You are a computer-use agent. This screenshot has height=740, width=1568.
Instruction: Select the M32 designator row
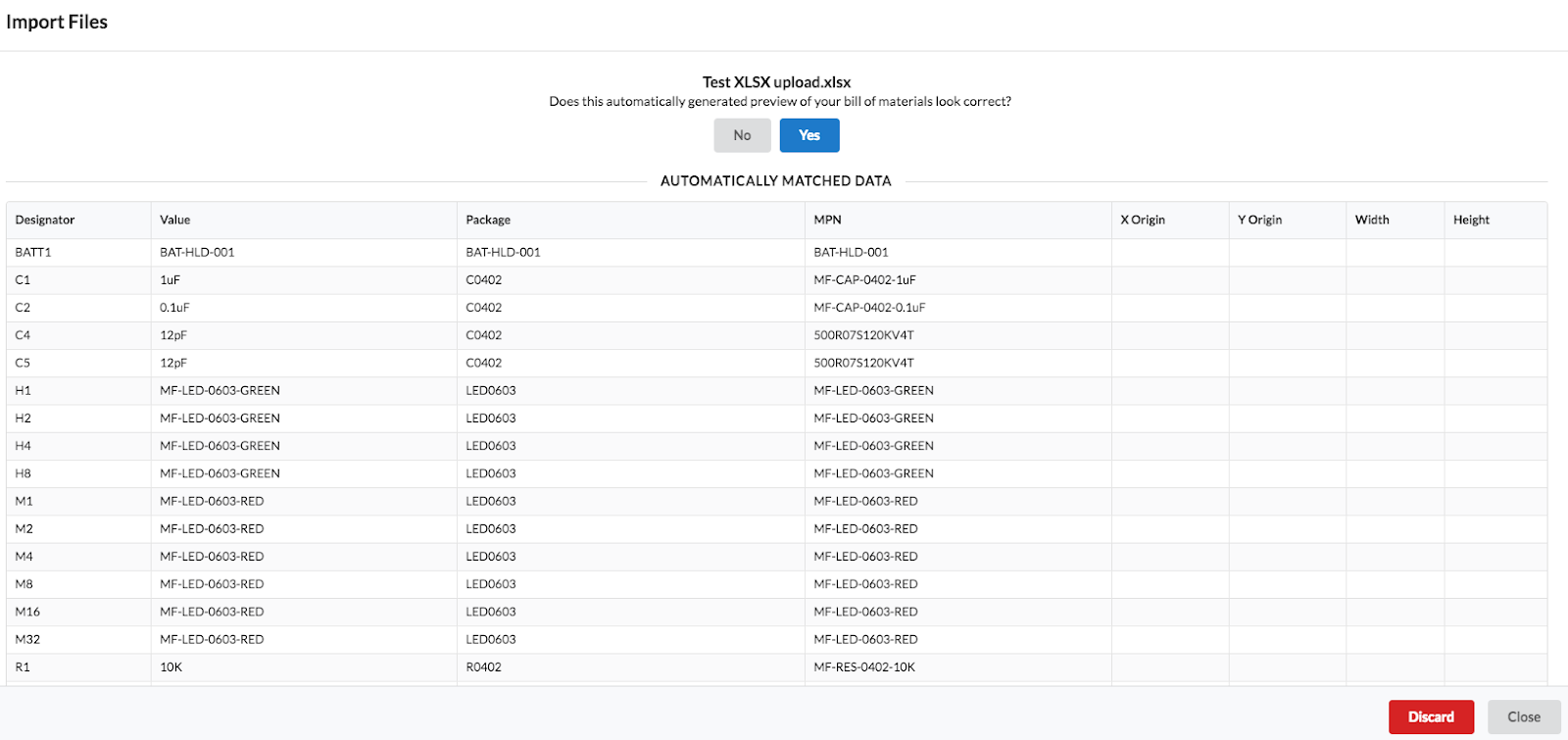click(27, 639)
